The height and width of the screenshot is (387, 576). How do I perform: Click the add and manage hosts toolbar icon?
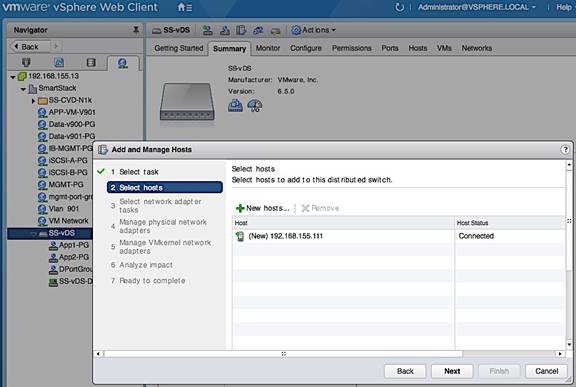(x=241, y=30)
